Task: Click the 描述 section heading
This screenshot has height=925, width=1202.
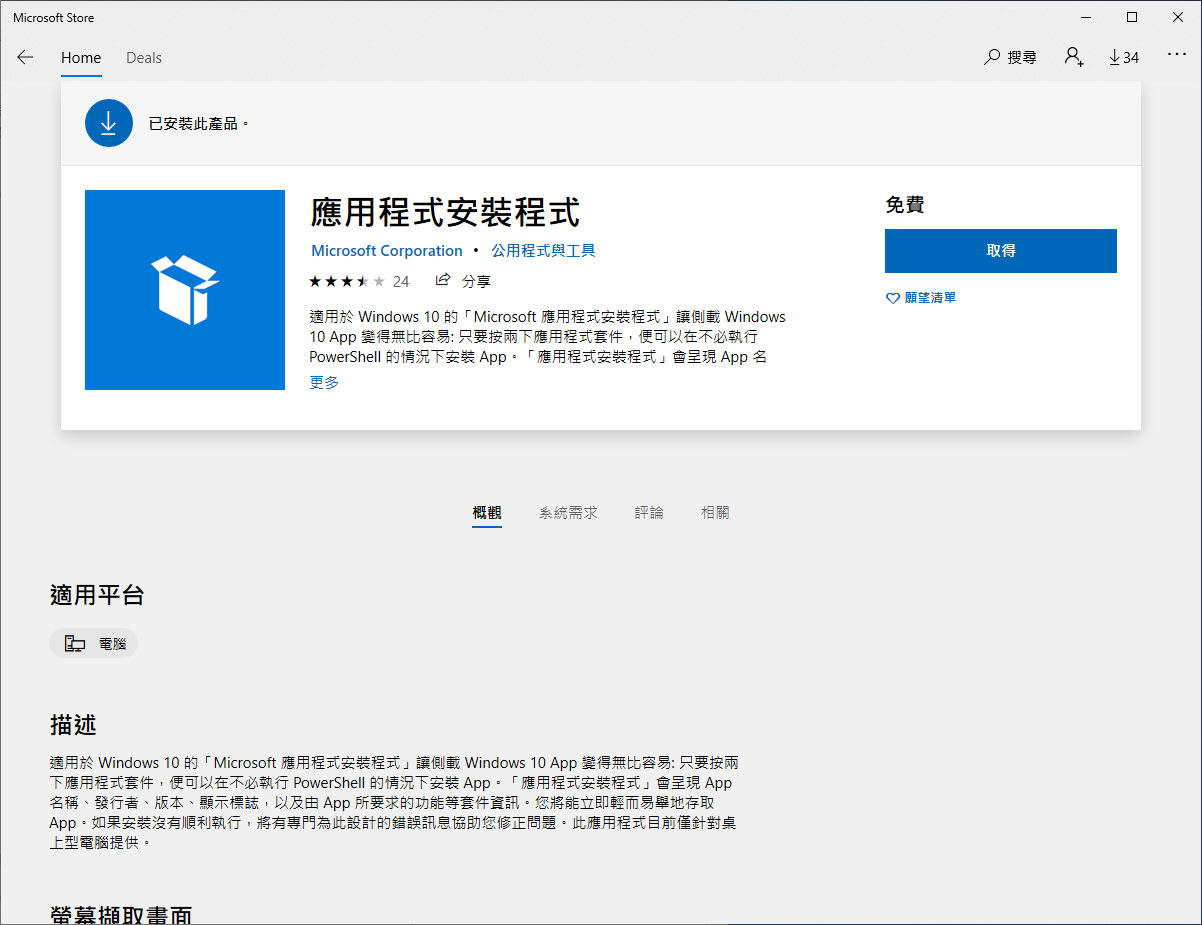Action: click(73, 725)
